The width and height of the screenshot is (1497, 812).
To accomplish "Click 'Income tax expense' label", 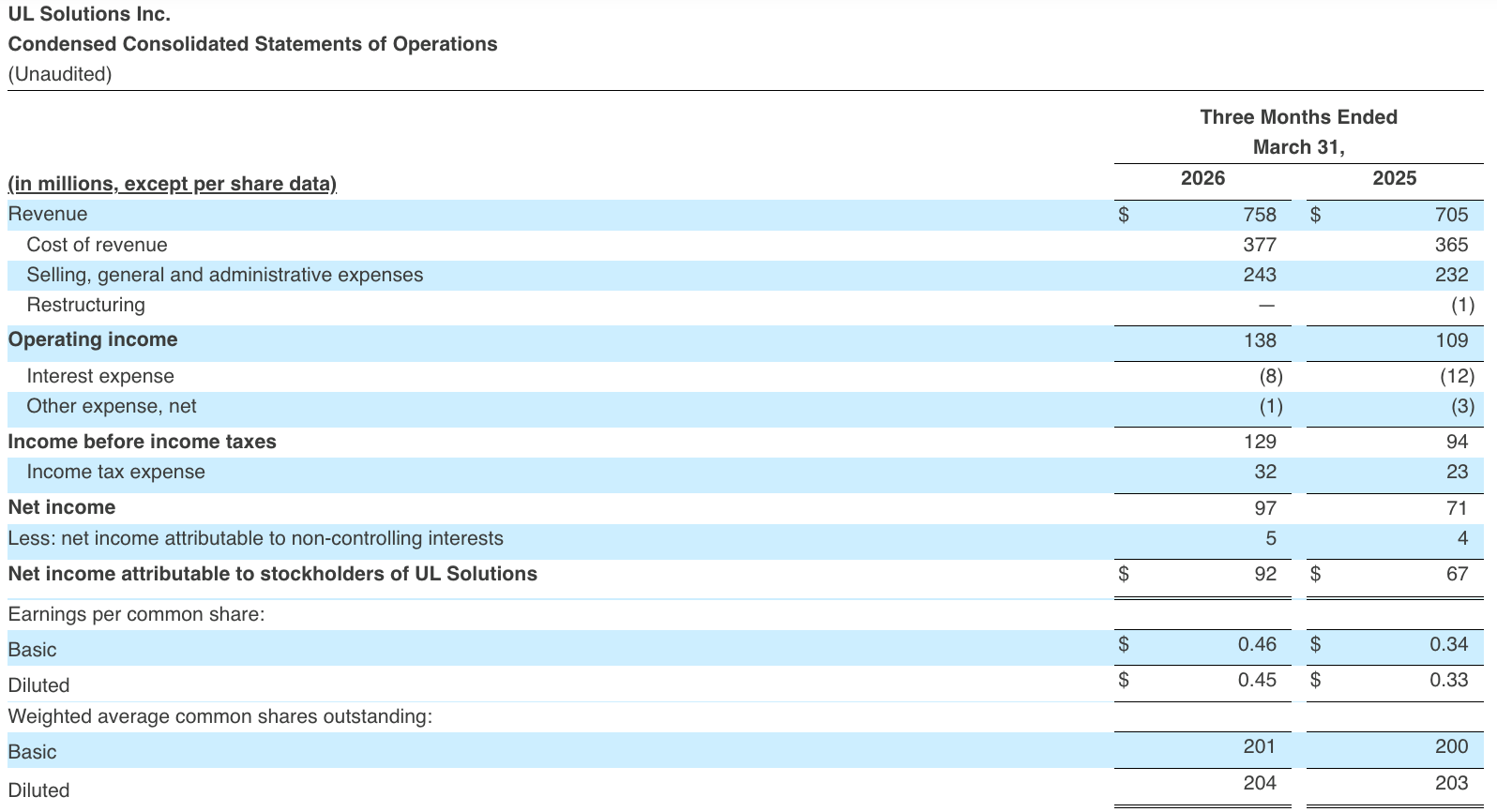I will pyautogui.click(x=115, y=472).
